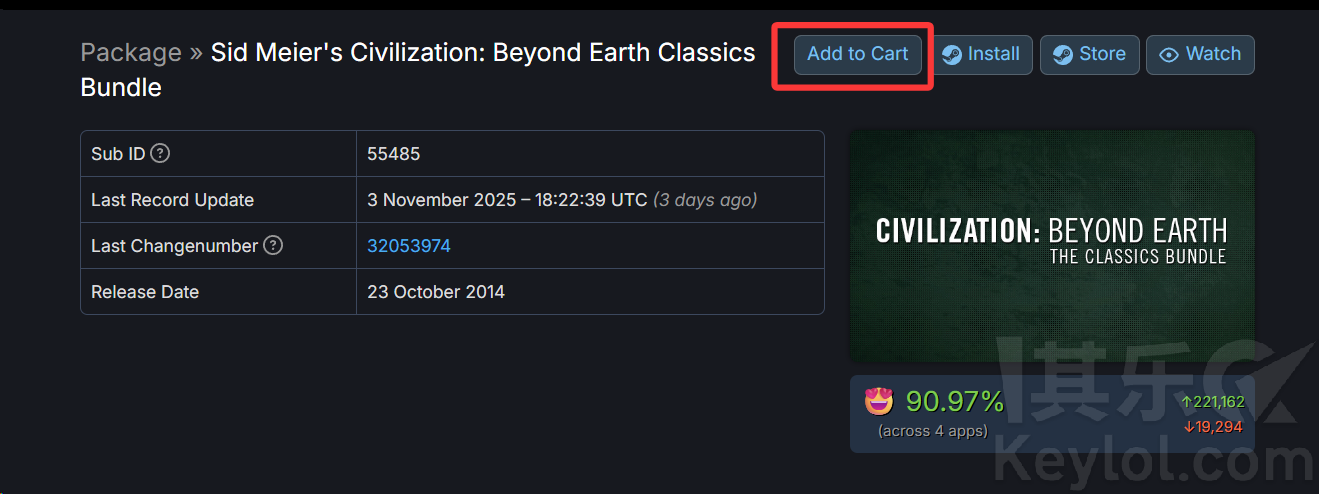Click the Beyond Earth Classics Bundle image
The height and width of the screenshot is (494, 1319).
[x=1051, y=245]
